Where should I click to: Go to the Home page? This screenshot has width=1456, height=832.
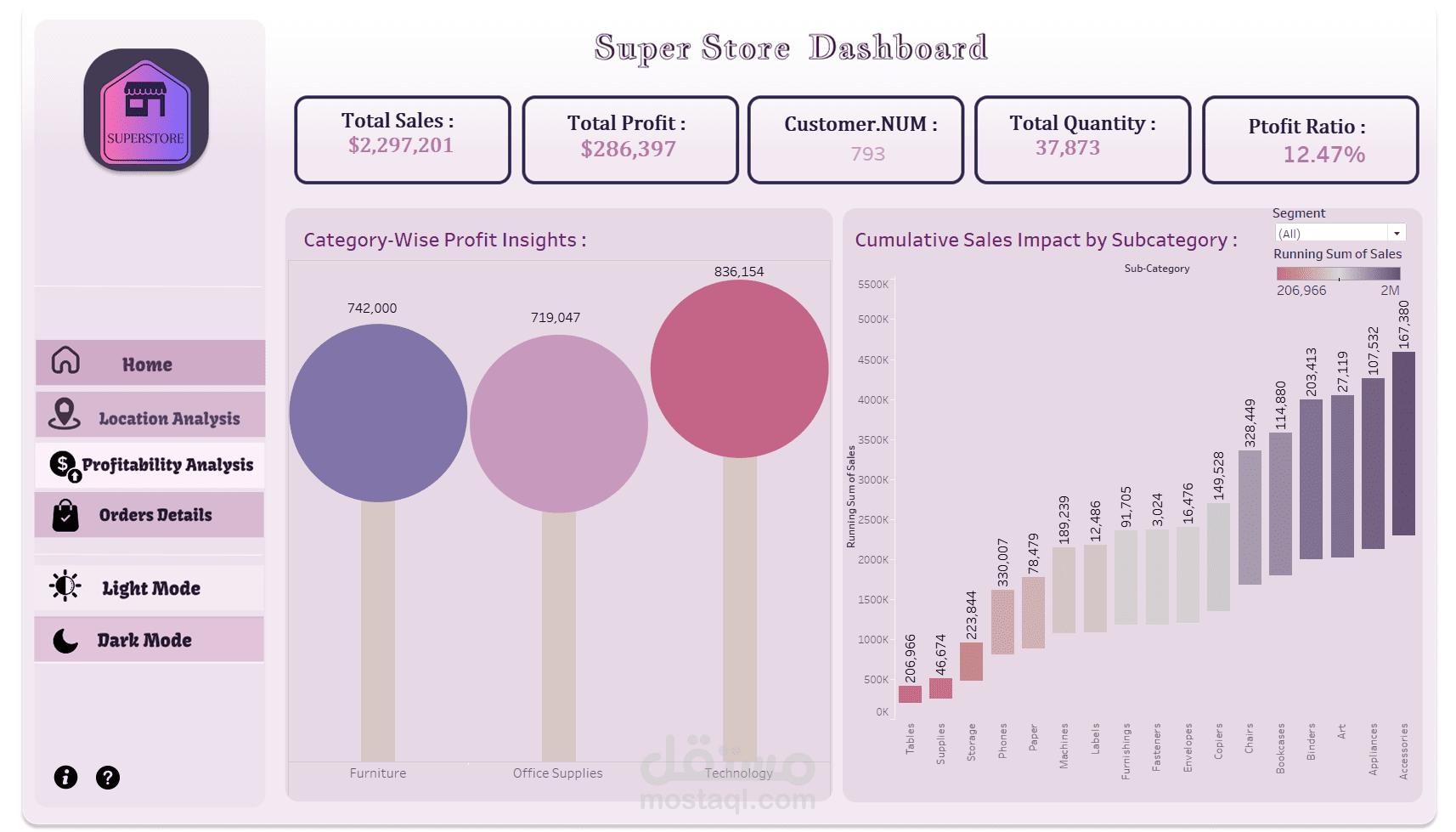coord(147,365)
